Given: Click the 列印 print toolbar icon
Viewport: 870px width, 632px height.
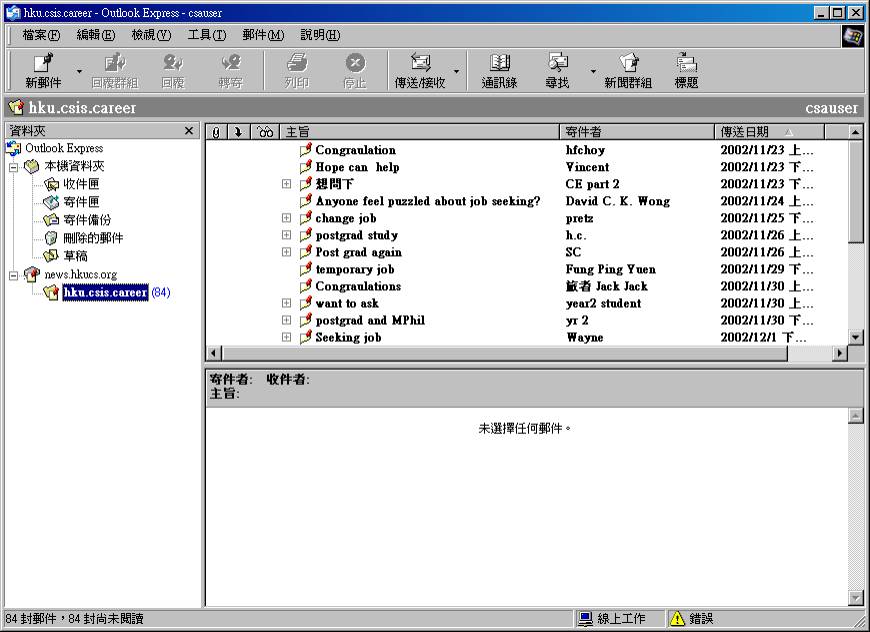Looking at the screenshot, I should [x=297, y=63].
